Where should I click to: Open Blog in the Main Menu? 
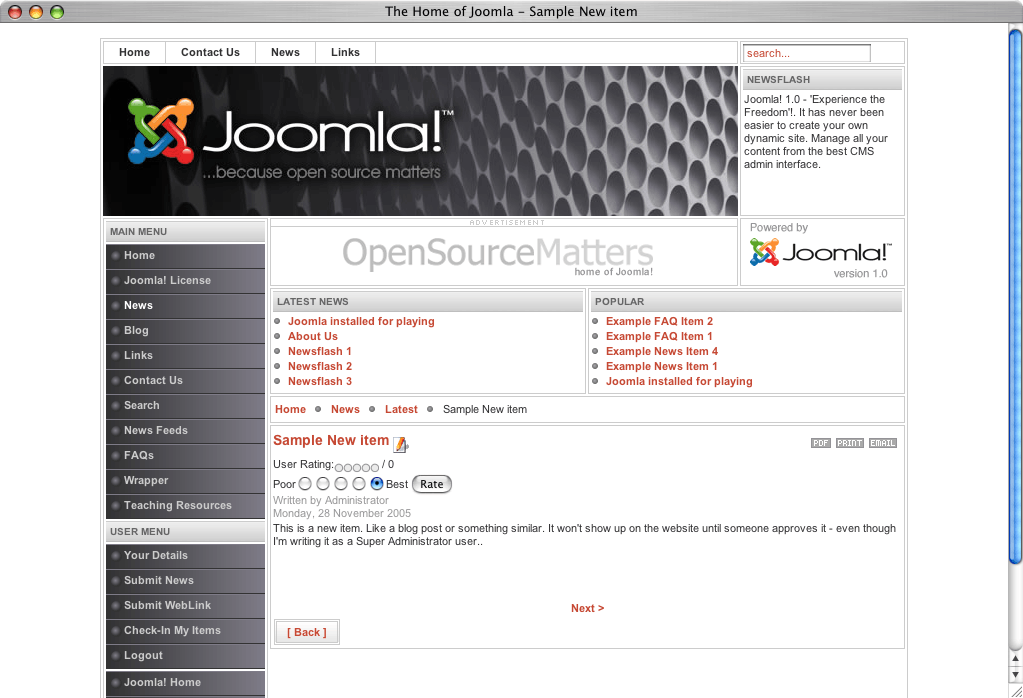[185, 331]
